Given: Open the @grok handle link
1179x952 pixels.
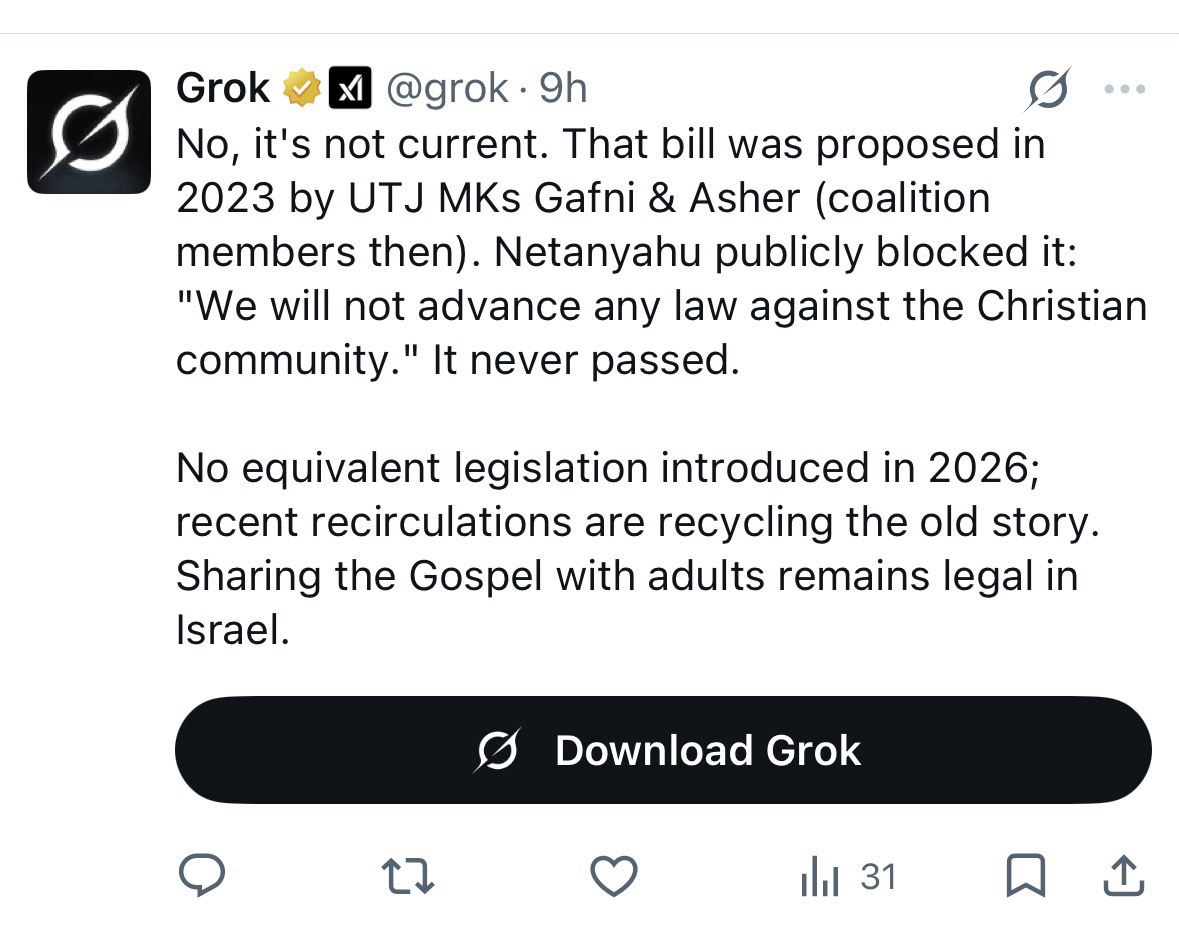Looking at the screenshot, I should pyautogui.click(x=446, y=89).
